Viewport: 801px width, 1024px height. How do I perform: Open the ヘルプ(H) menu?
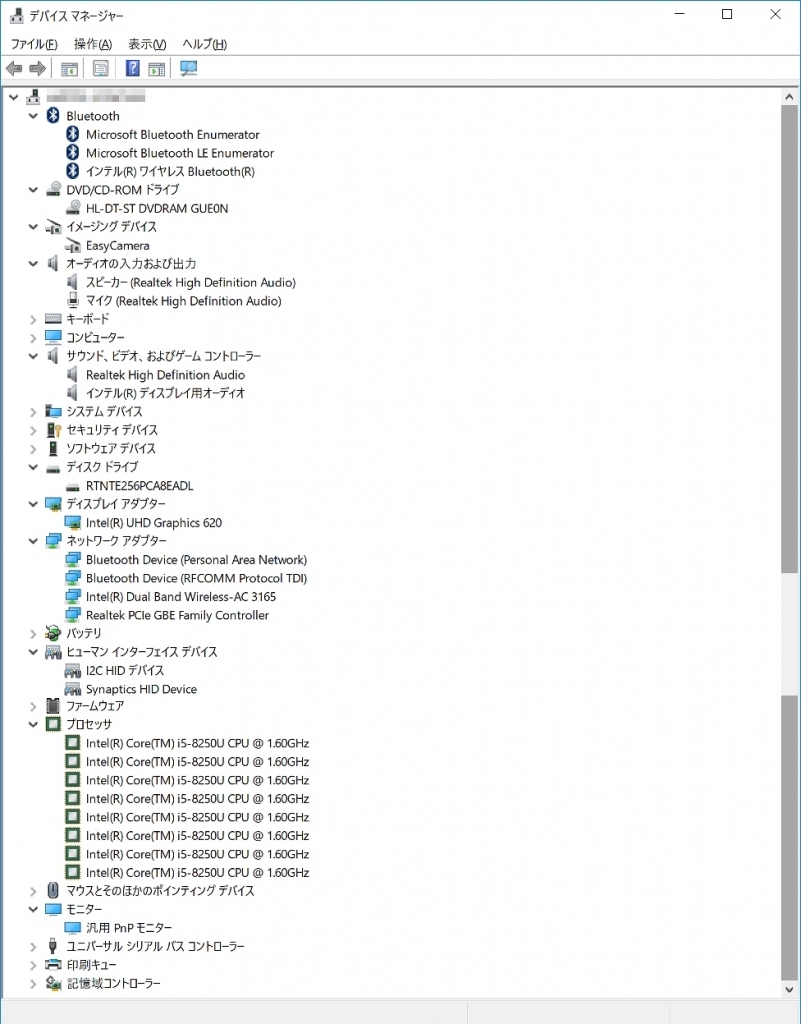click(x=204, y=44)
